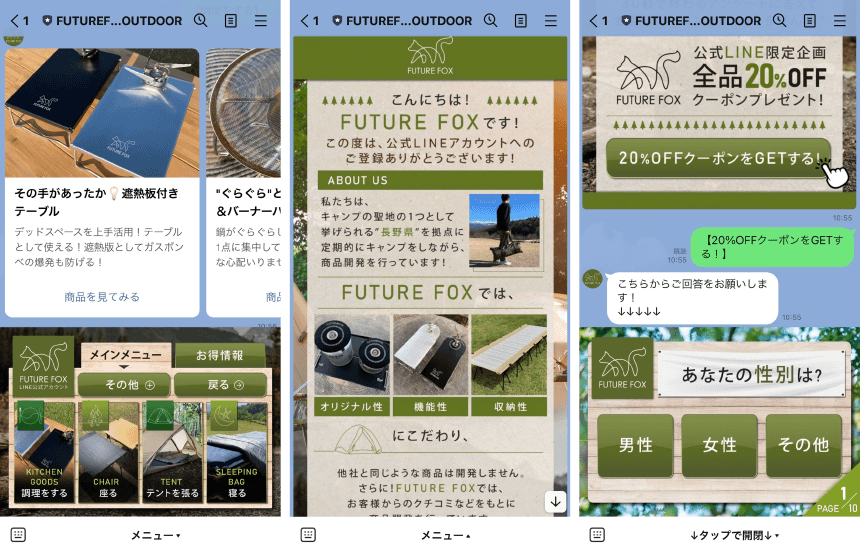Collapse the メニュー bar on the left screen
This screenshot has height=557, width=860.
pos(155,535)
